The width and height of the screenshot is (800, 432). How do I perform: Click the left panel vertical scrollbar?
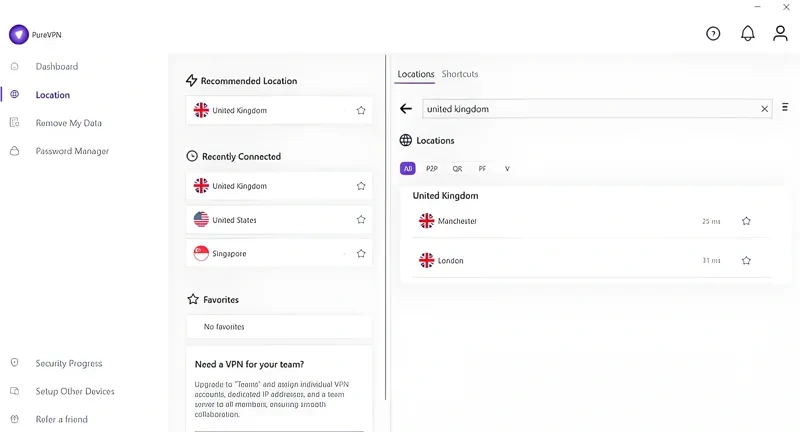(x=386, y=227)
